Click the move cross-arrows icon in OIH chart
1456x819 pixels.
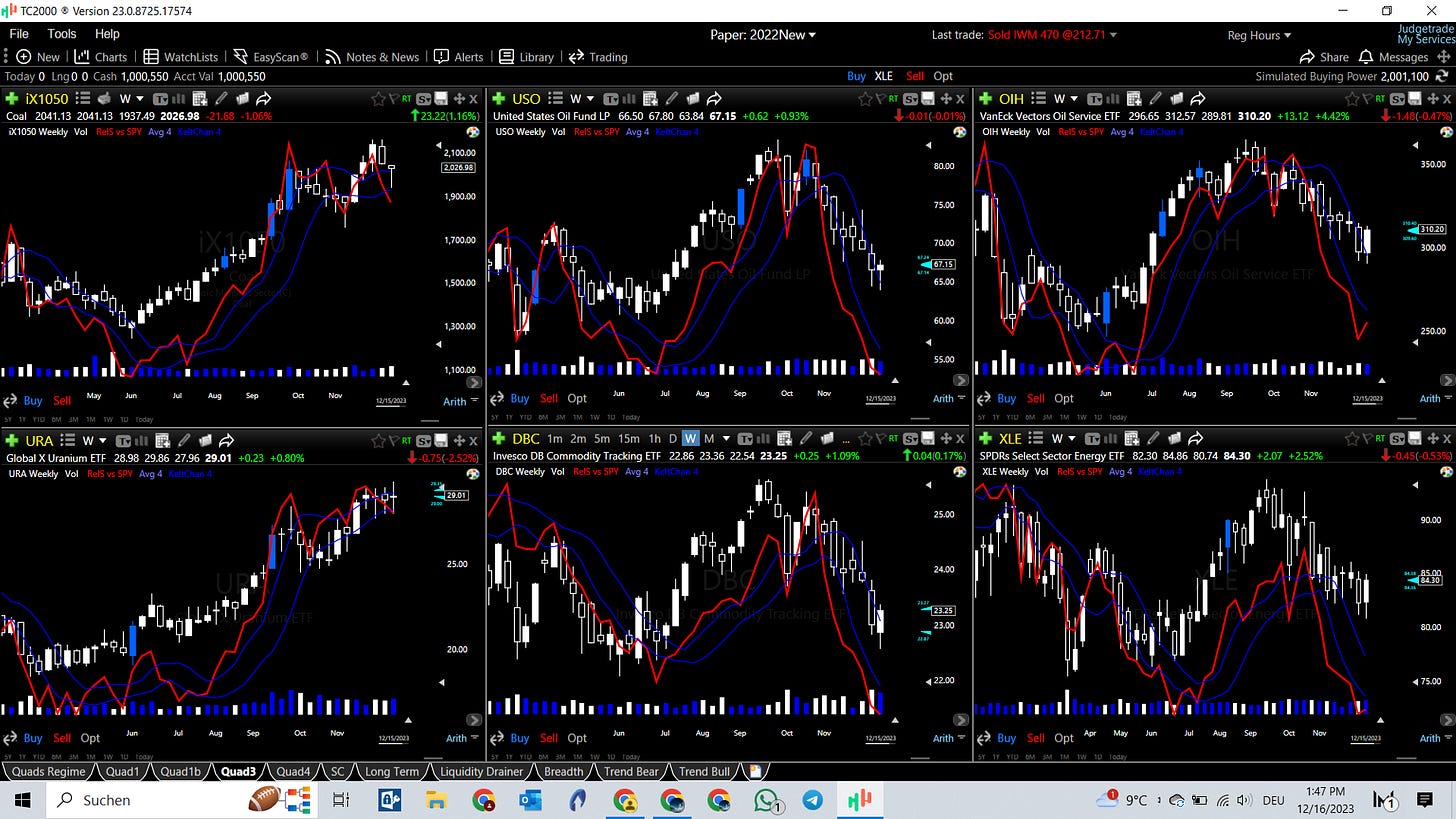[1432, 99]
